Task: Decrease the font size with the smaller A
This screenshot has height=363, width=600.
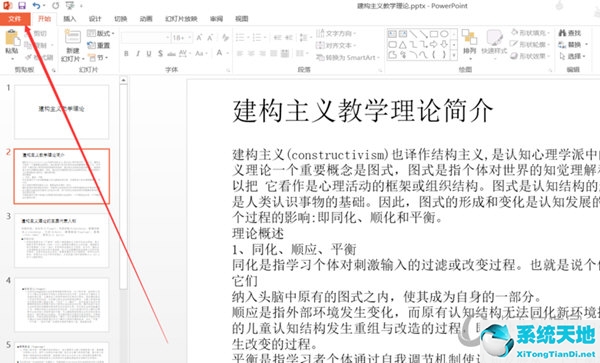Action: click(210, 37)
